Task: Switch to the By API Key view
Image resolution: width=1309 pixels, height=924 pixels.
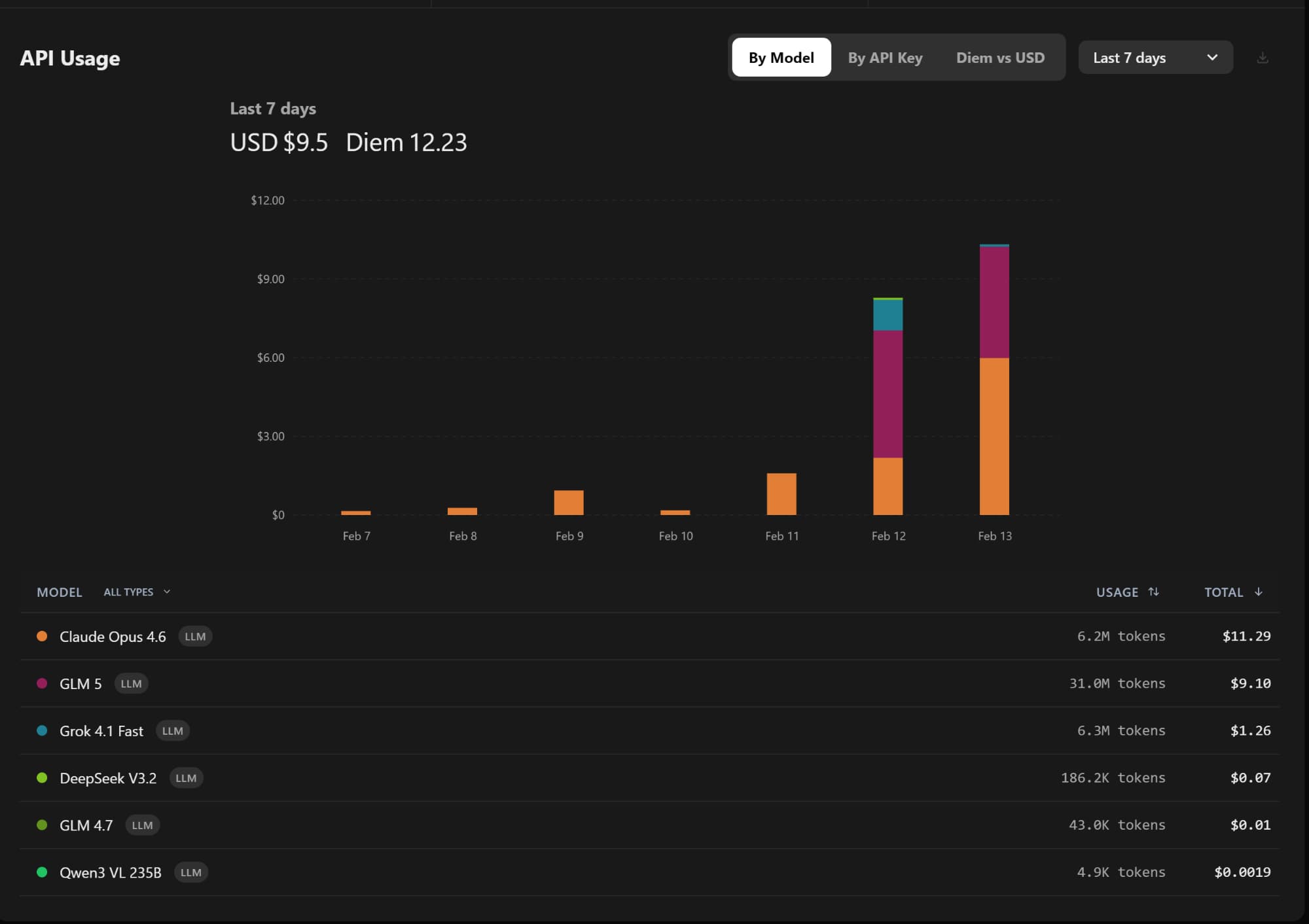Action: 885,58
